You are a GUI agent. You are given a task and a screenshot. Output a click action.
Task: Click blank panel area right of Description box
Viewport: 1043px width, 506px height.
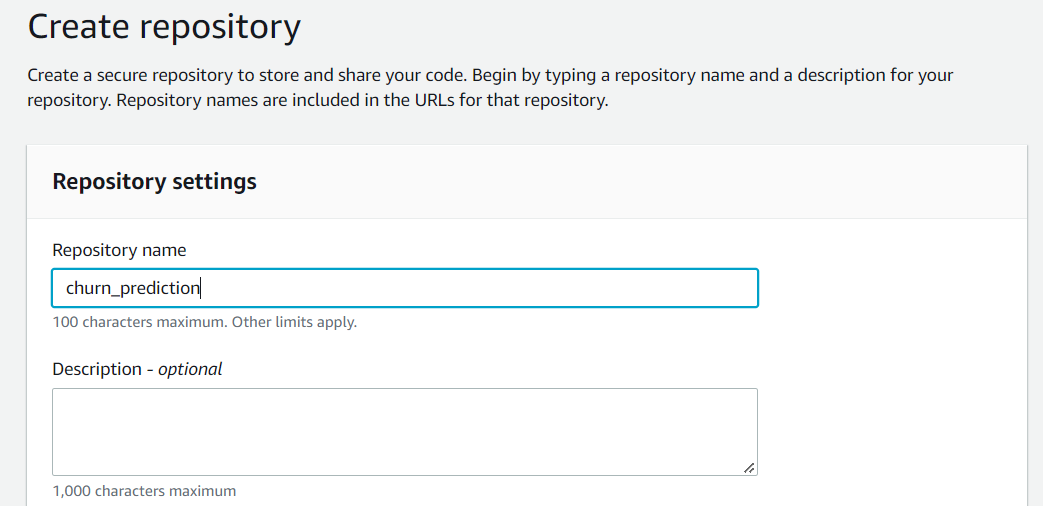pyautogui.click(x=891, y=432)
